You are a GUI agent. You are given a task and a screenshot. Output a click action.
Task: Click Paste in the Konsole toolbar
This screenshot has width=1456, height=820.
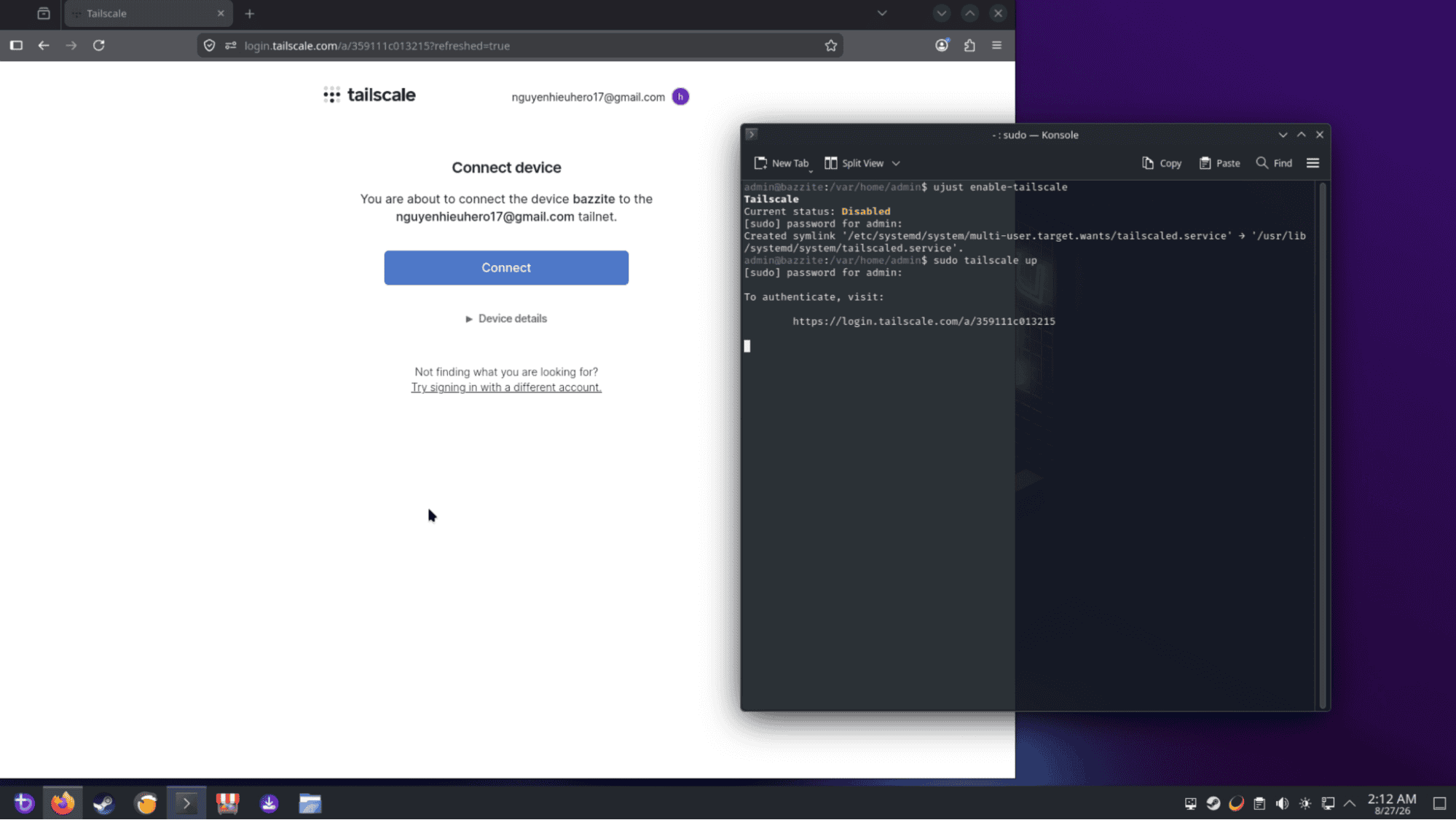click(1220, 163)
